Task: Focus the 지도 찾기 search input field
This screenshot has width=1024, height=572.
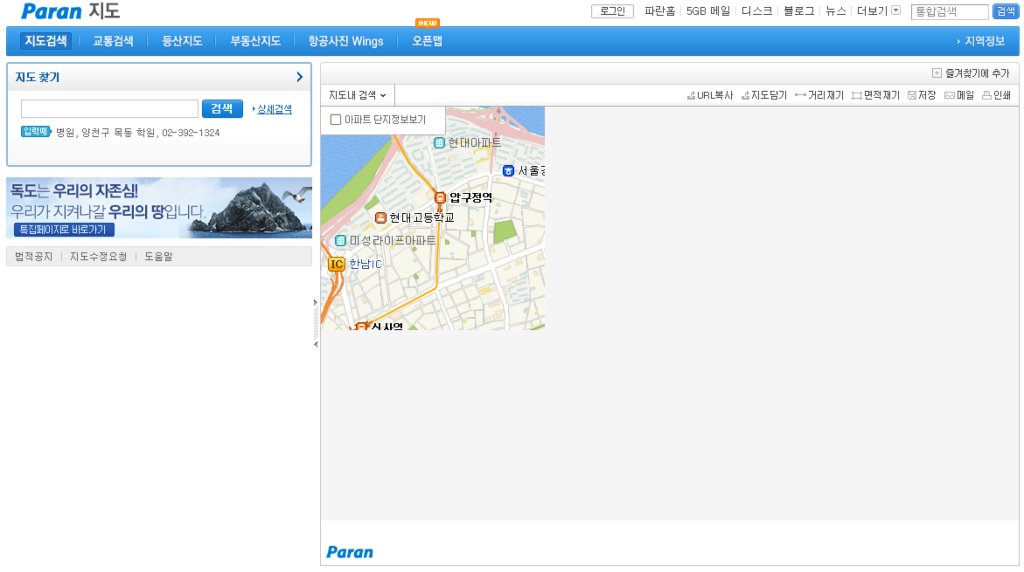Action: tap(110, 108)
